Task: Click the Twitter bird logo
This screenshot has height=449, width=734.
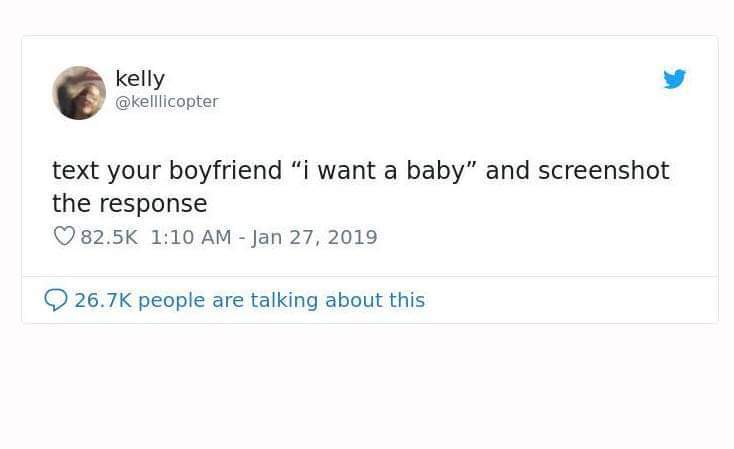Action: pyautogui.click(x=675, y=79)
